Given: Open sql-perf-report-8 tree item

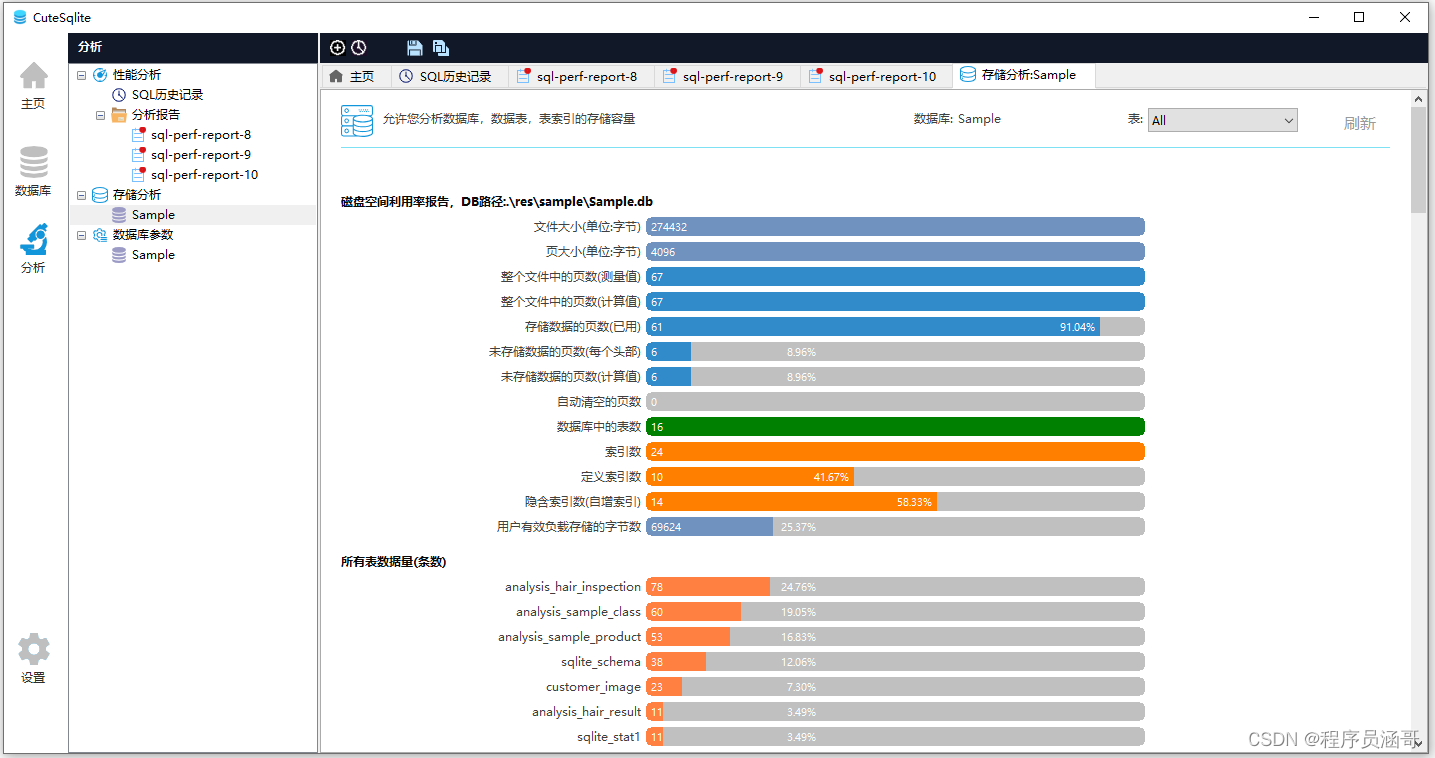Looking at the screenshot, I should pos(201,135).
